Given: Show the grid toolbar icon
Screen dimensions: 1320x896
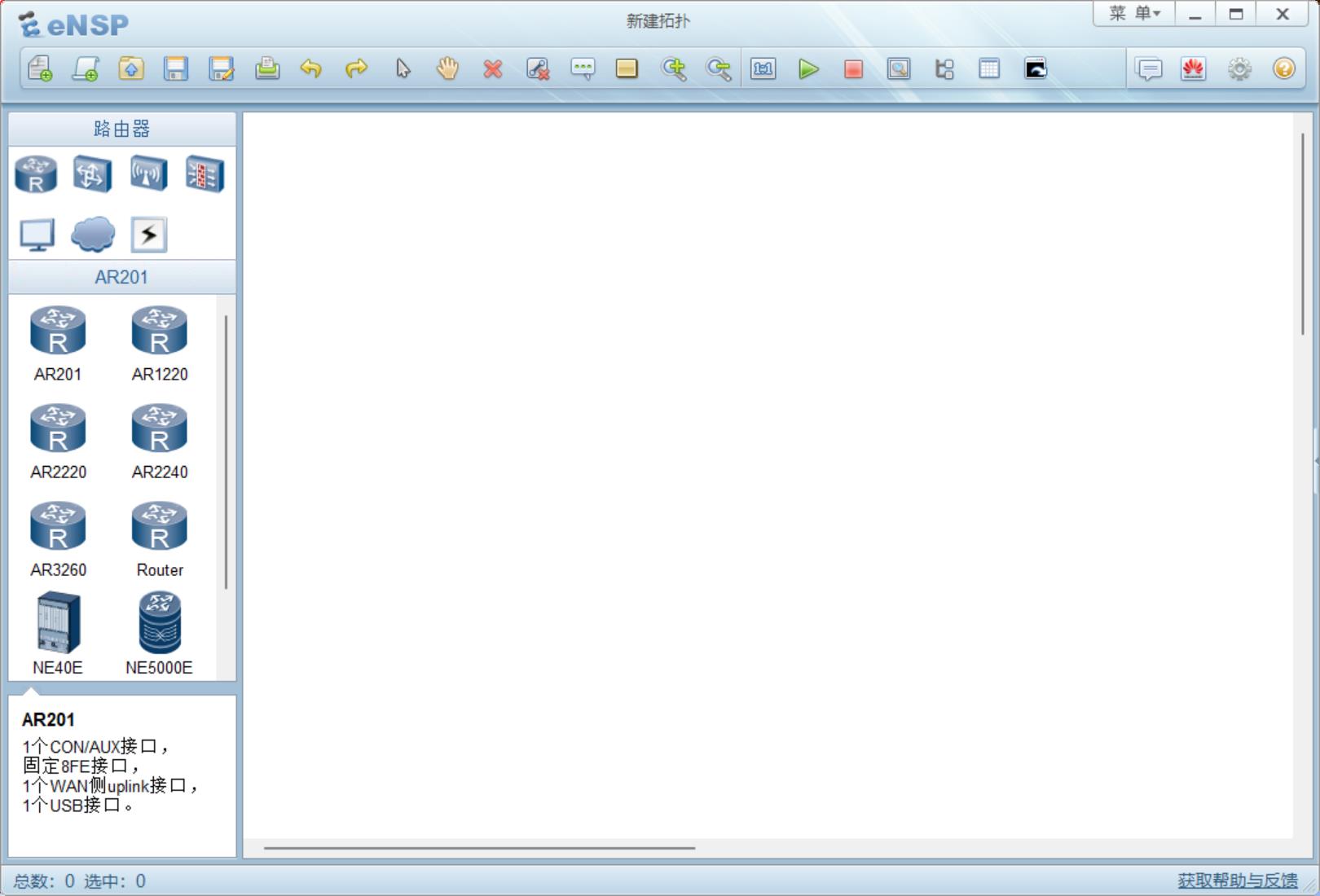Looking at the screenshot, I should coord(989,68).
